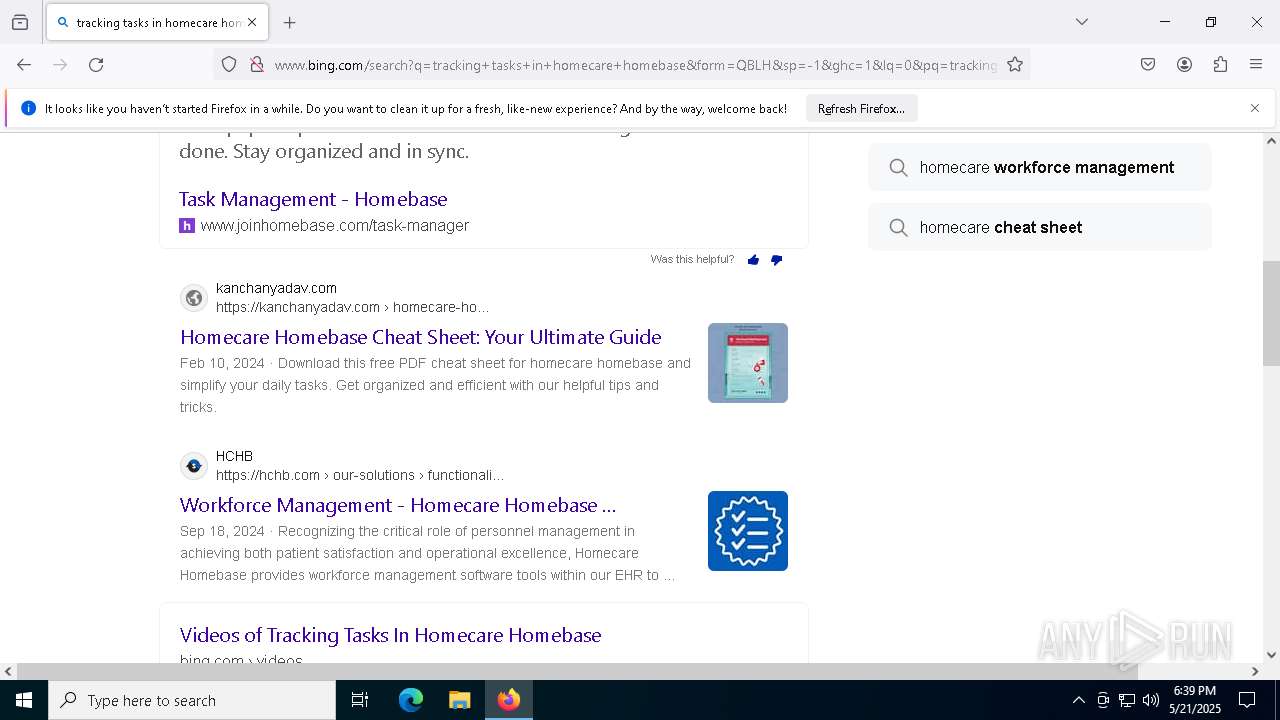This screenshot has height=720, width=1280.
Task: Click the HCHB checklist badge thumbnail
Action: pos(748,531)
